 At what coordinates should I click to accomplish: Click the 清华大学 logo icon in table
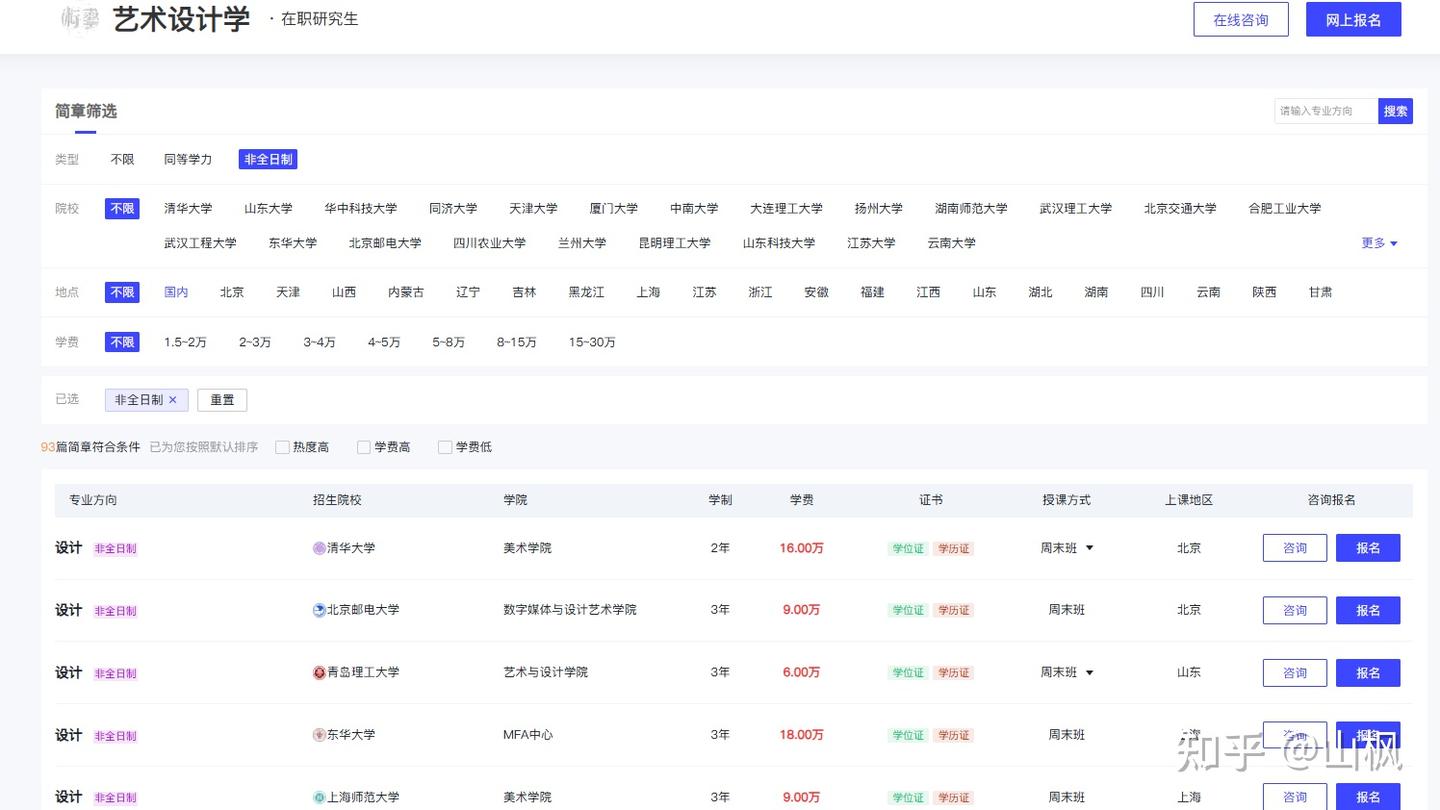(x=319, y=548)
